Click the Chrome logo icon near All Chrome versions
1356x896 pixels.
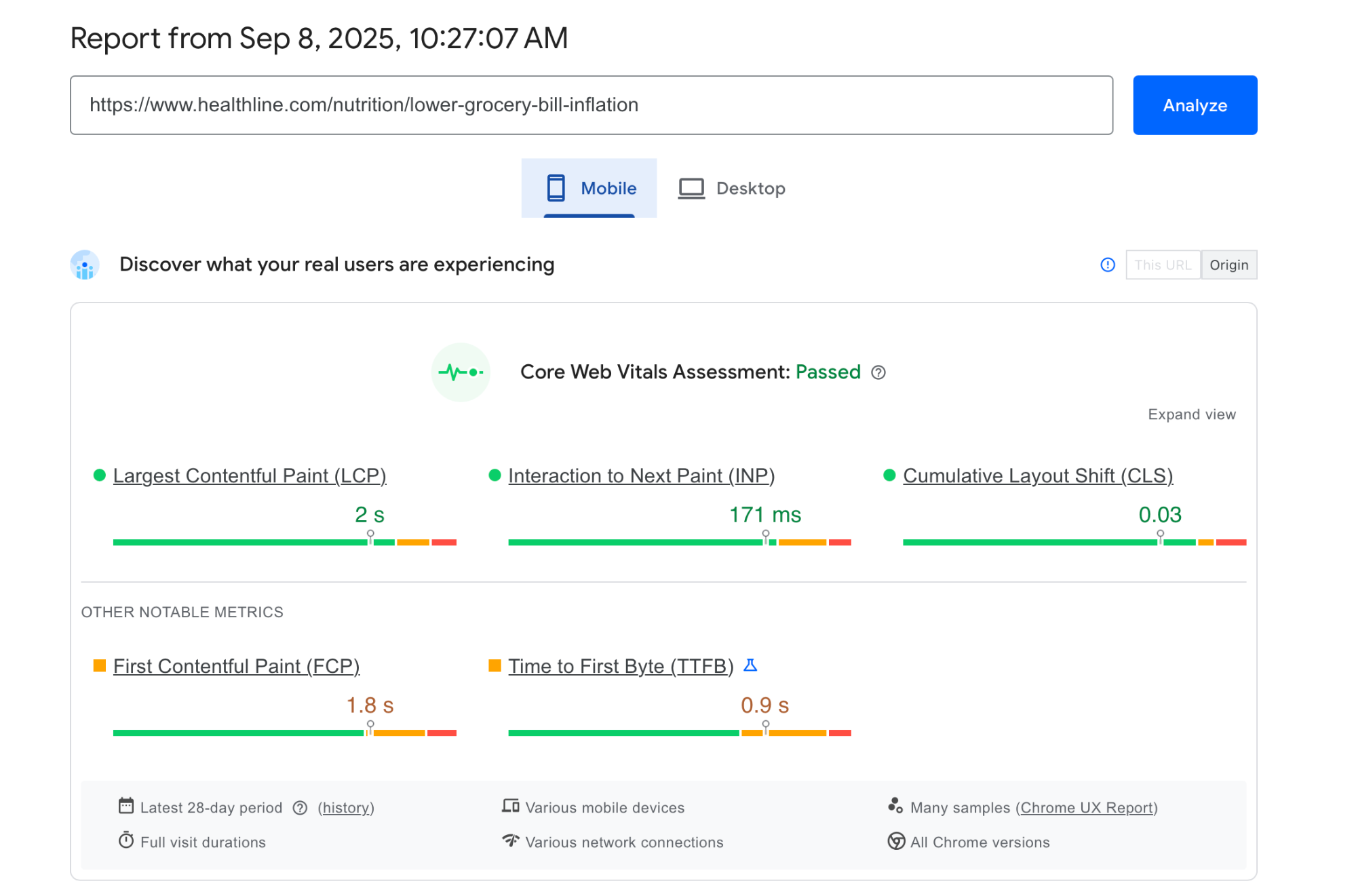896,841
